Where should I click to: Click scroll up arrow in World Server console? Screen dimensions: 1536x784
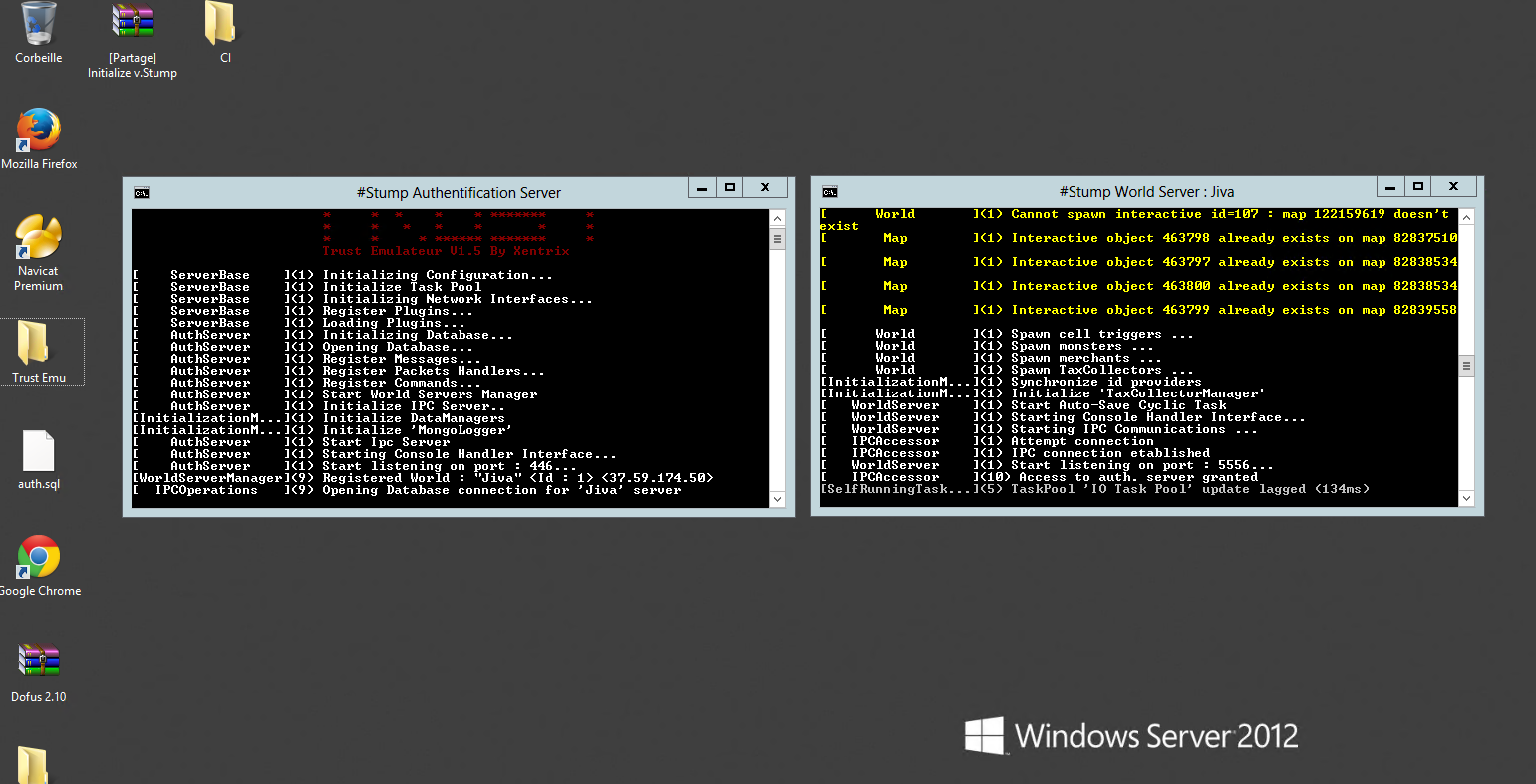(1466, 216)
